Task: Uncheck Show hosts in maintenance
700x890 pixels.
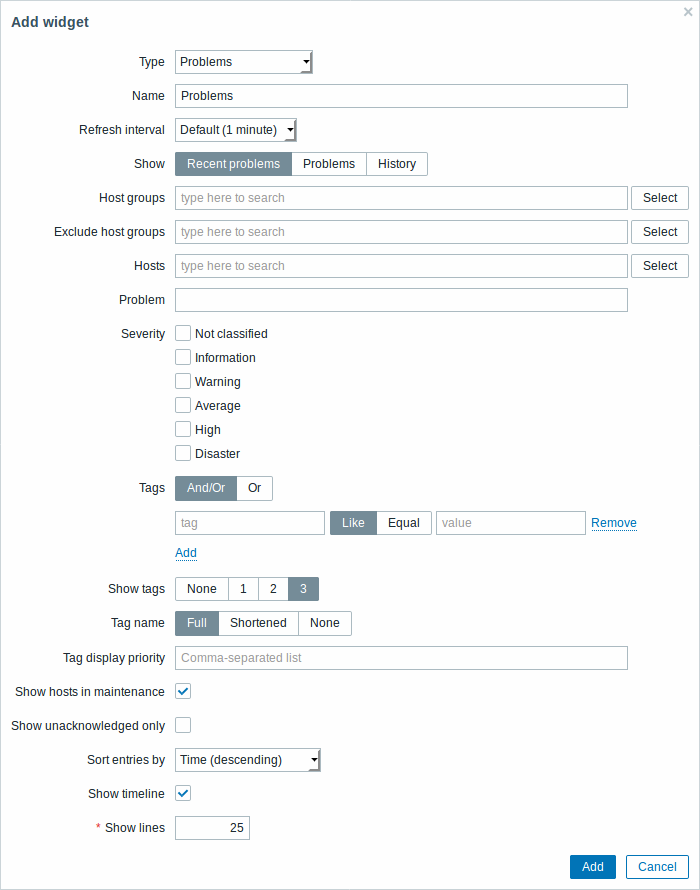Action: [183, 691]
